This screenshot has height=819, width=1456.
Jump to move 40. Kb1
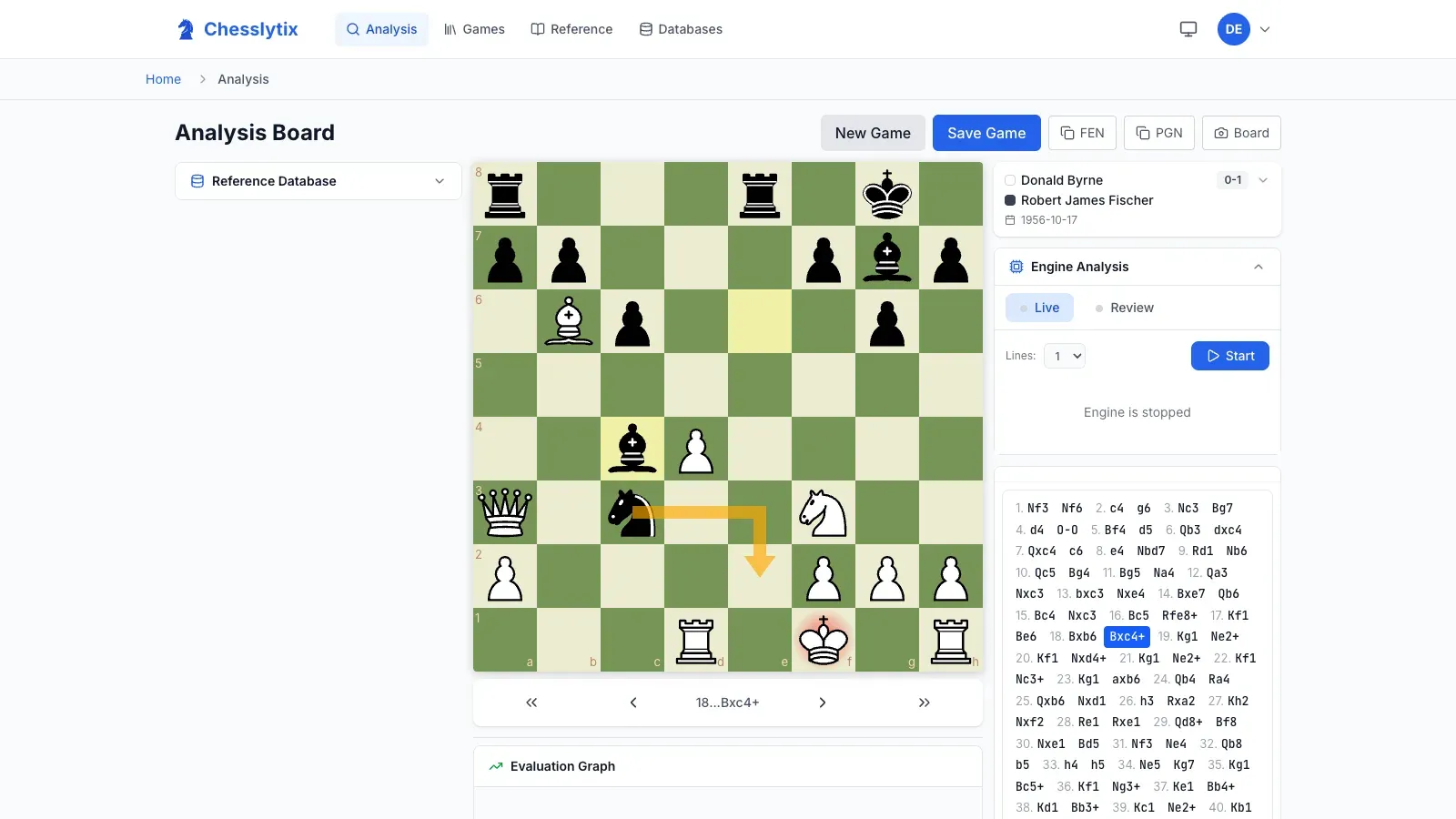coord(1241,808)
